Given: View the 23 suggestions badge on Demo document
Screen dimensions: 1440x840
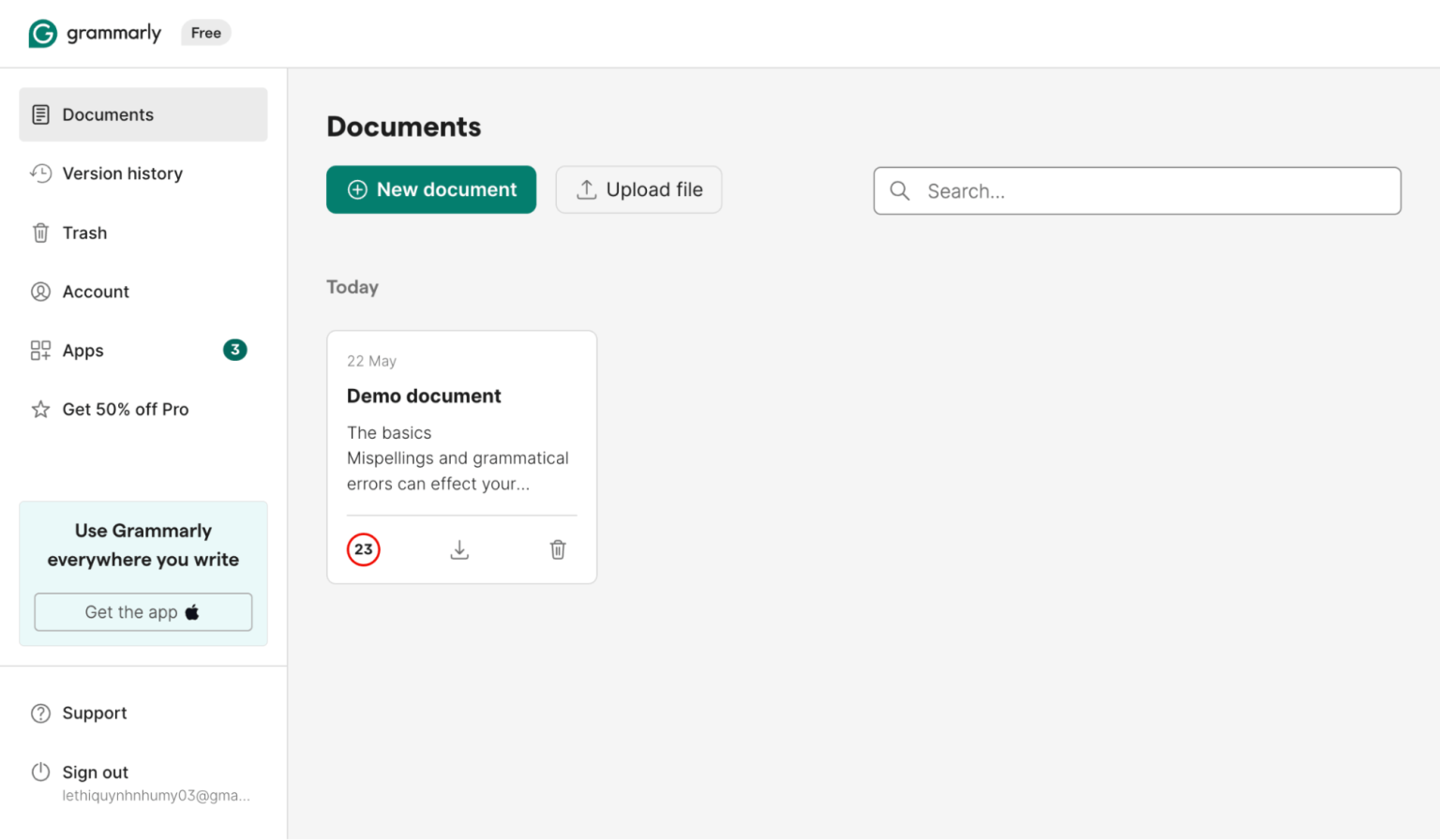Looking at the screenshot, I should coord(363,549).
